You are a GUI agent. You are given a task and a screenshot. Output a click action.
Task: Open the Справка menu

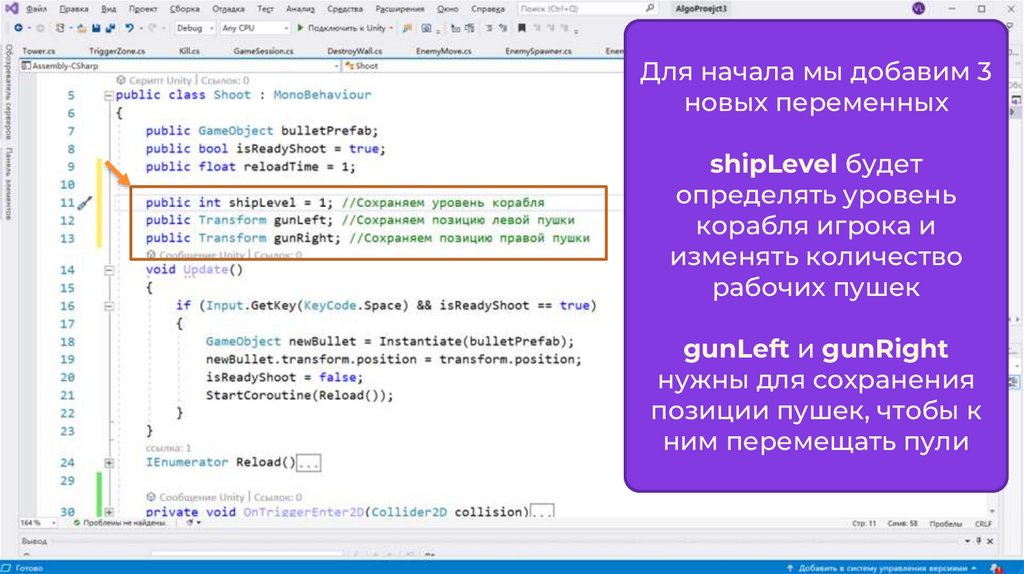click(488, 9)
